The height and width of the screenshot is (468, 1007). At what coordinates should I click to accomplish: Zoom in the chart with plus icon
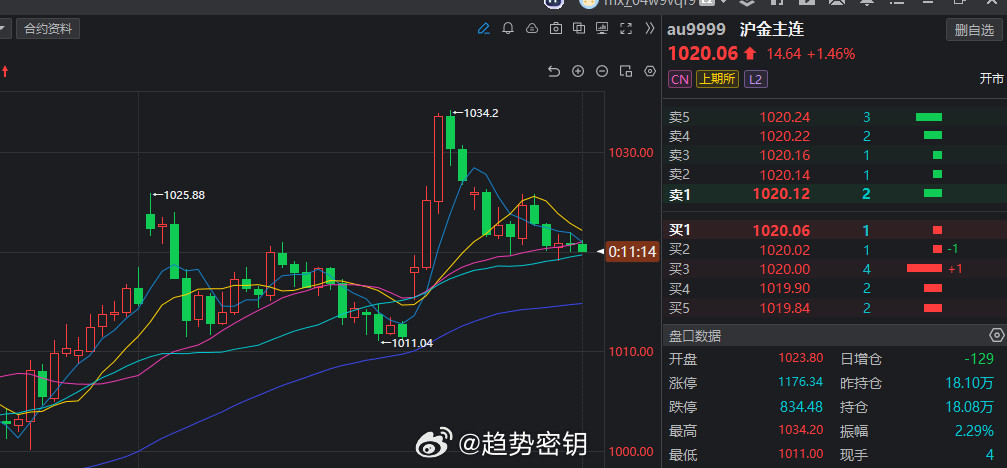[x=578, y=71]
